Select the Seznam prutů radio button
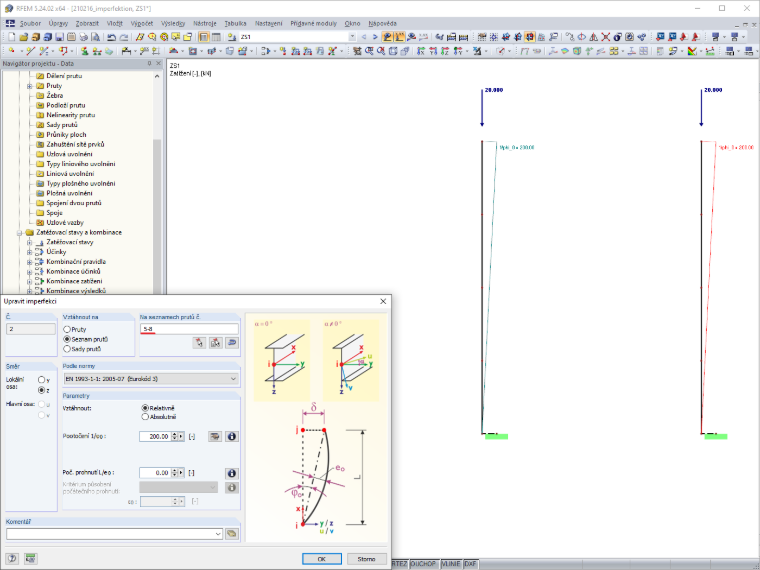This screenshot has height=570, width=760. [x=67, y=339]
